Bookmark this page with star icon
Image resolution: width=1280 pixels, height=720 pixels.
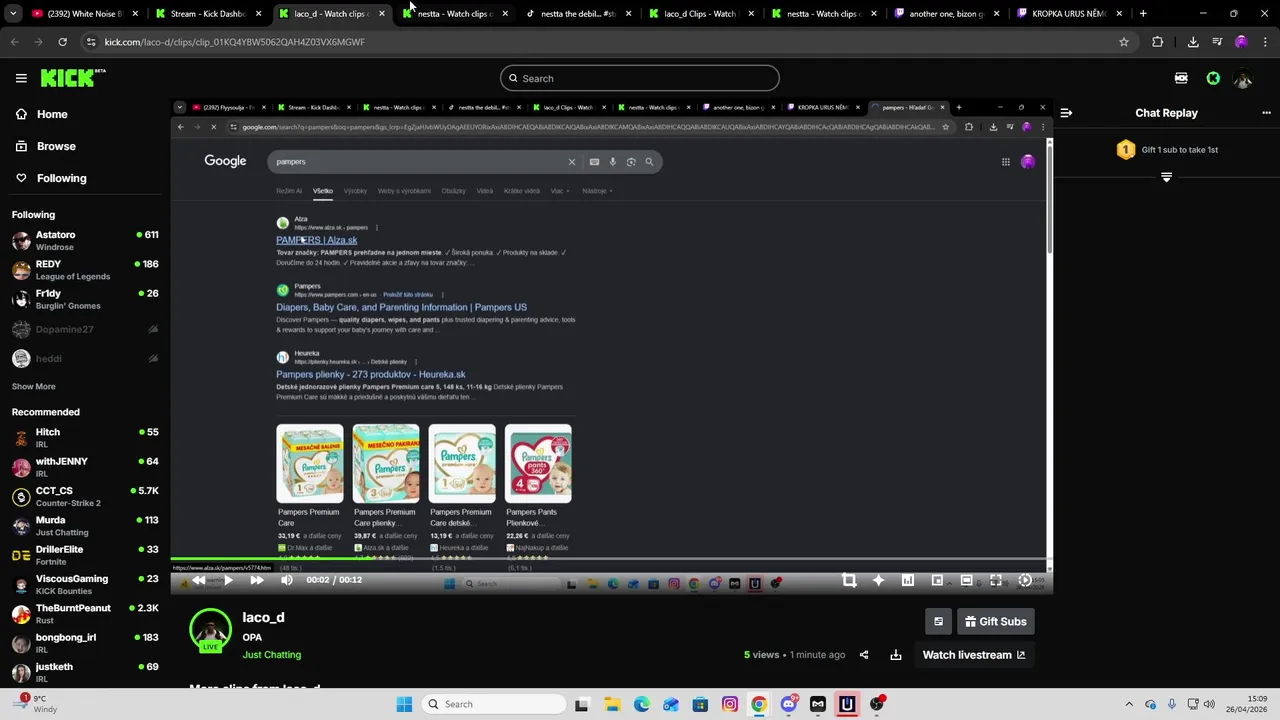(1124, 42)
